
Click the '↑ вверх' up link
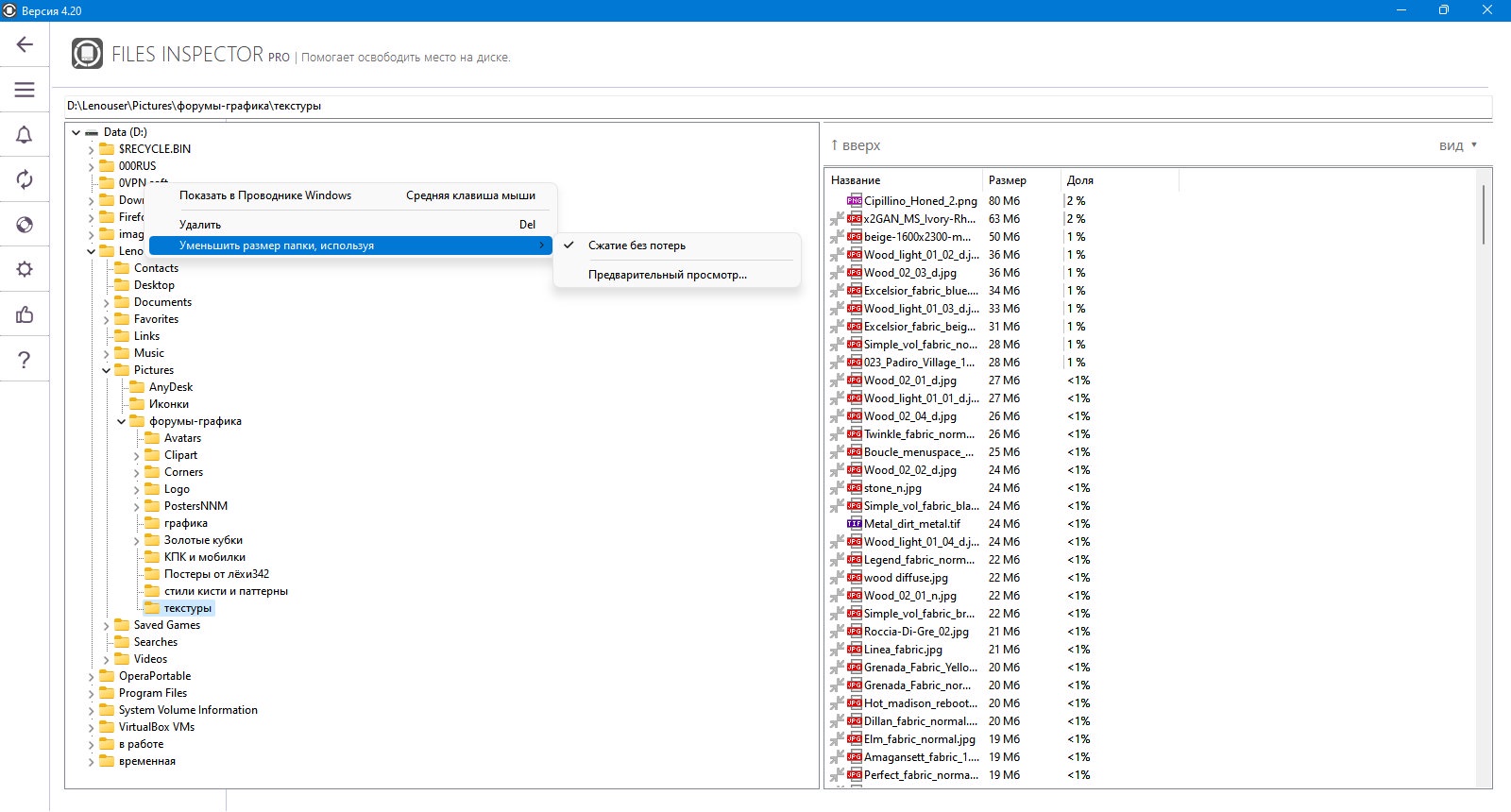click(856, 145)
